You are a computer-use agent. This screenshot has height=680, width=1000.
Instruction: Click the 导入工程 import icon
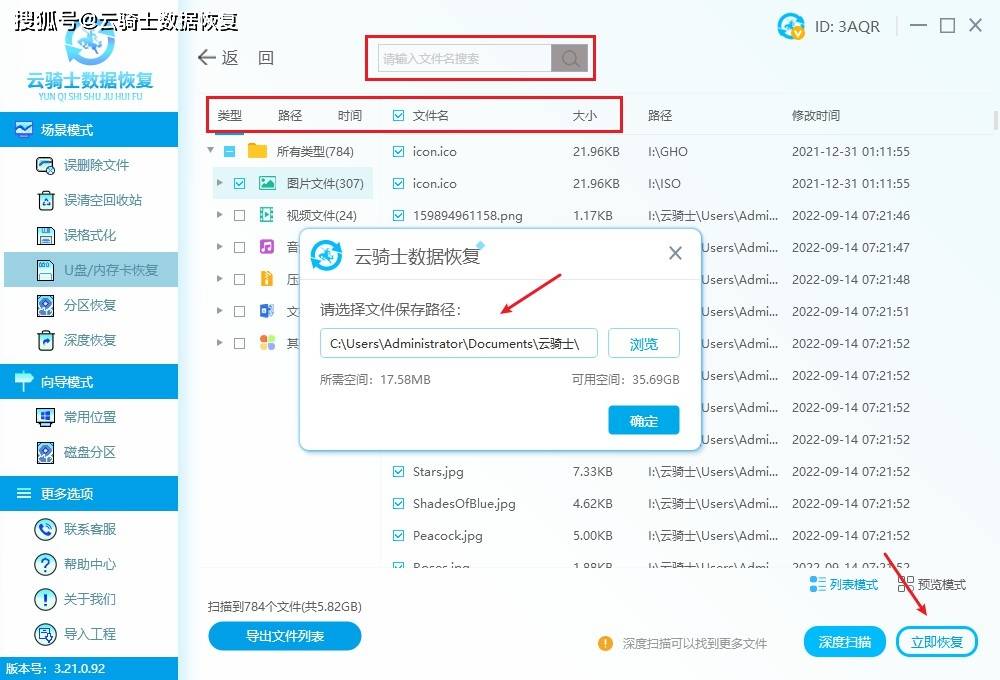[45, 635]
